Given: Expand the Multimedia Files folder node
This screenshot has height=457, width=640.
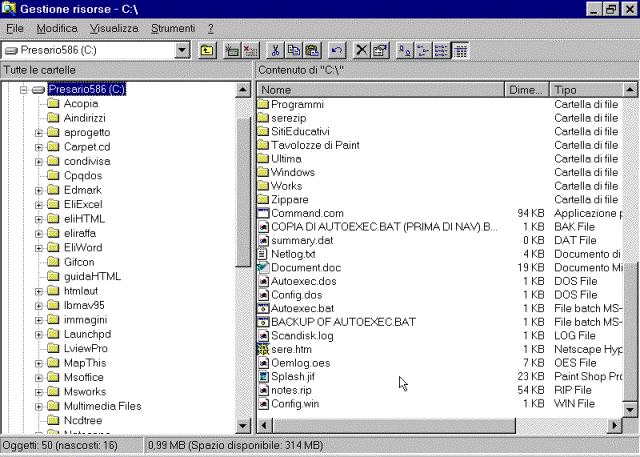Looking at the screenshot, I should 38,406.
